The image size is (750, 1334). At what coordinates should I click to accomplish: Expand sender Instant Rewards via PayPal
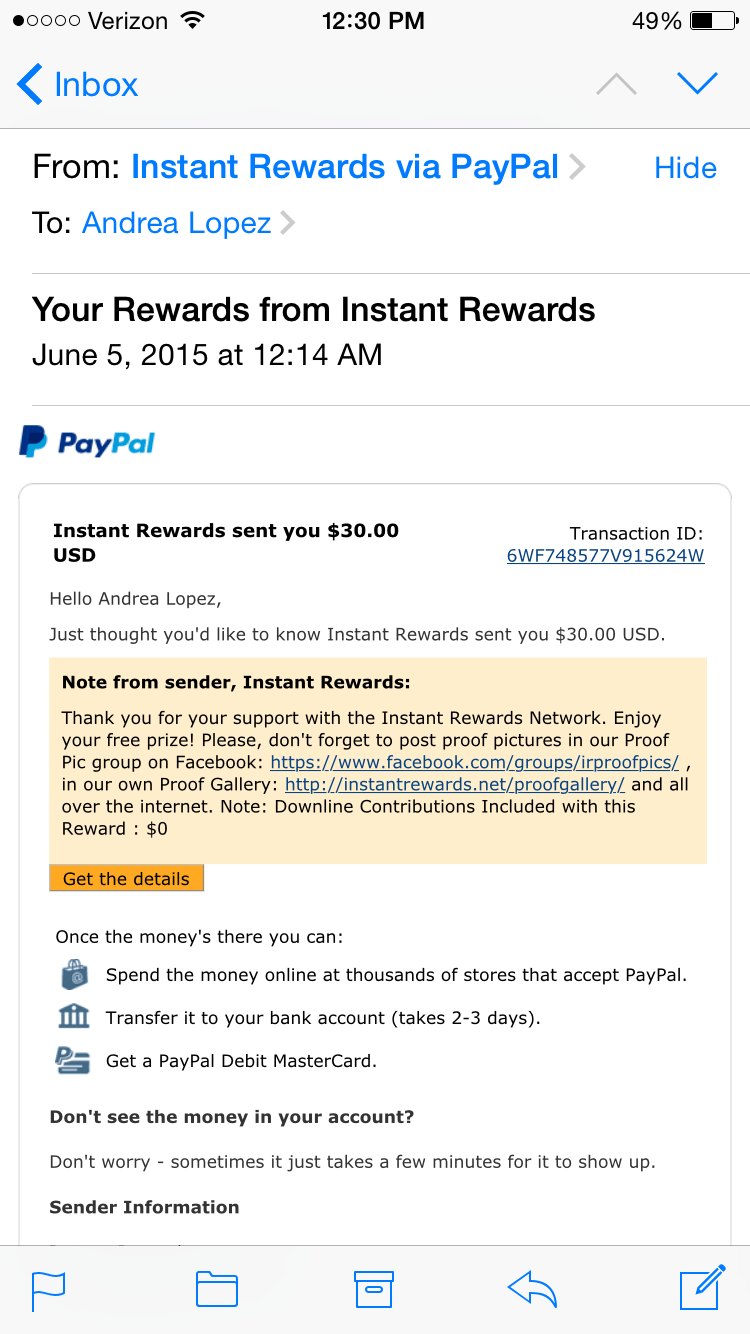click(x=345, y=167)
